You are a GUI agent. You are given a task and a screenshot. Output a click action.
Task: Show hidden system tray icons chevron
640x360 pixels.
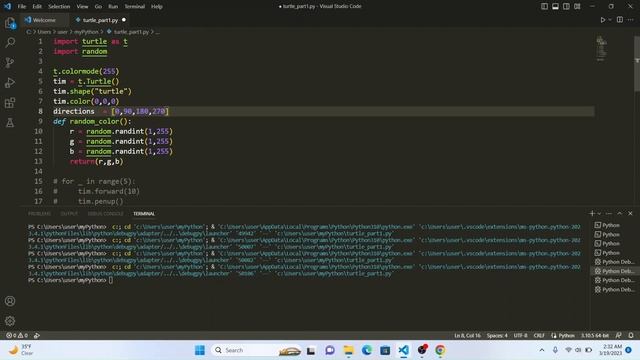click(x=542, y=350)
